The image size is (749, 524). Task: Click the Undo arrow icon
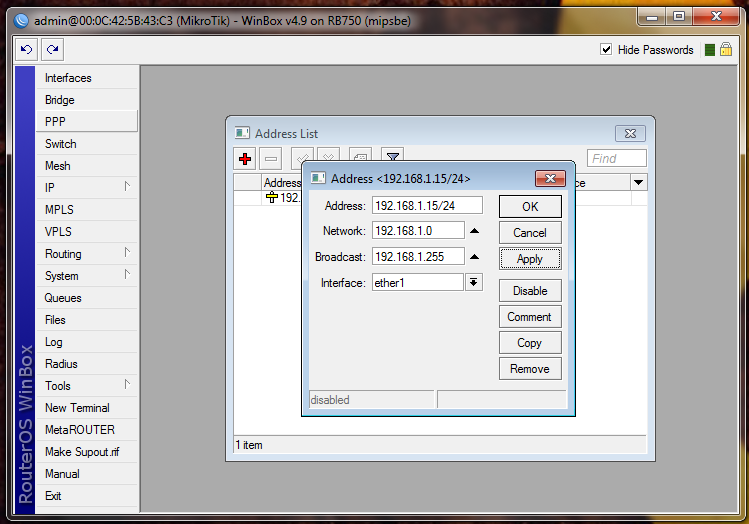point(27,49)
